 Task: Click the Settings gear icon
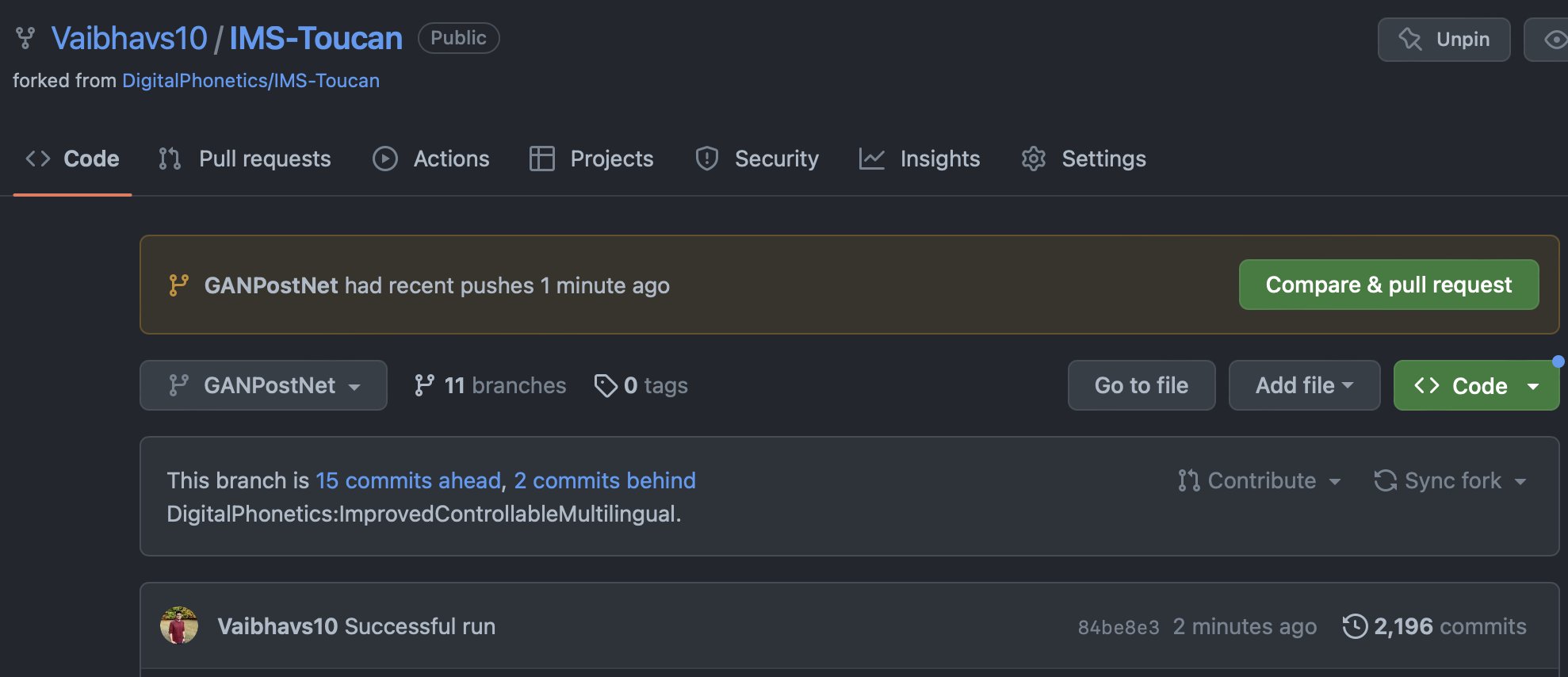1034,159
